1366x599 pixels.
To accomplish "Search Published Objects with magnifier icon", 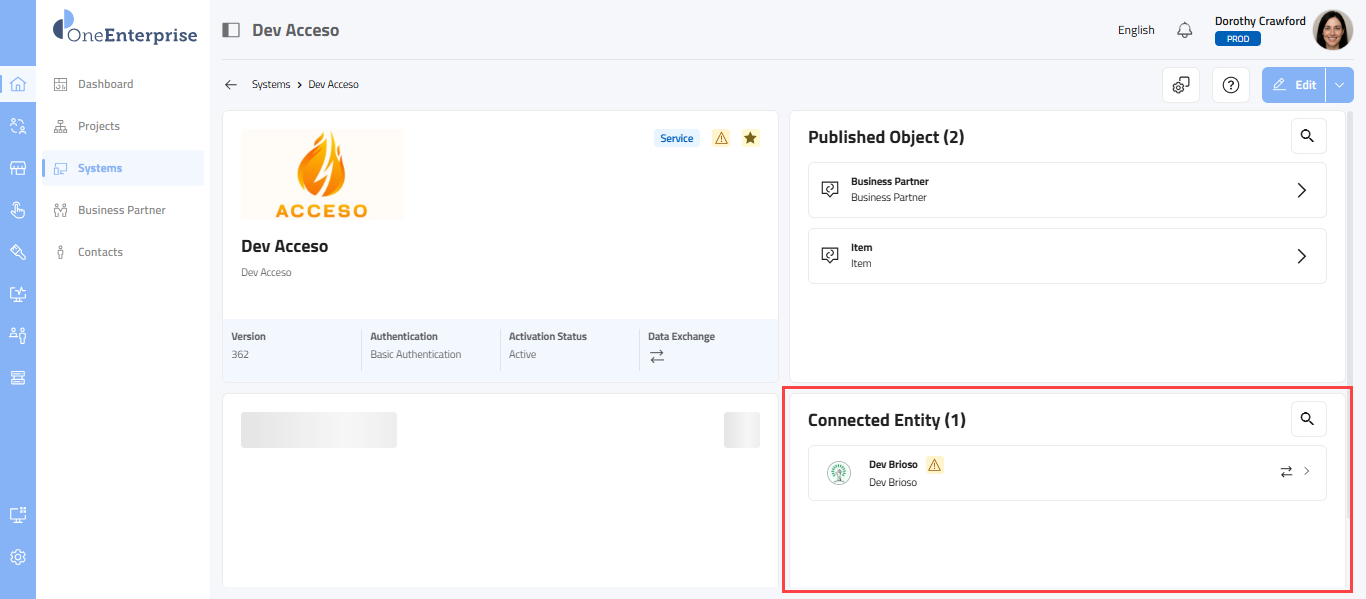I will tap(1308, 136).
